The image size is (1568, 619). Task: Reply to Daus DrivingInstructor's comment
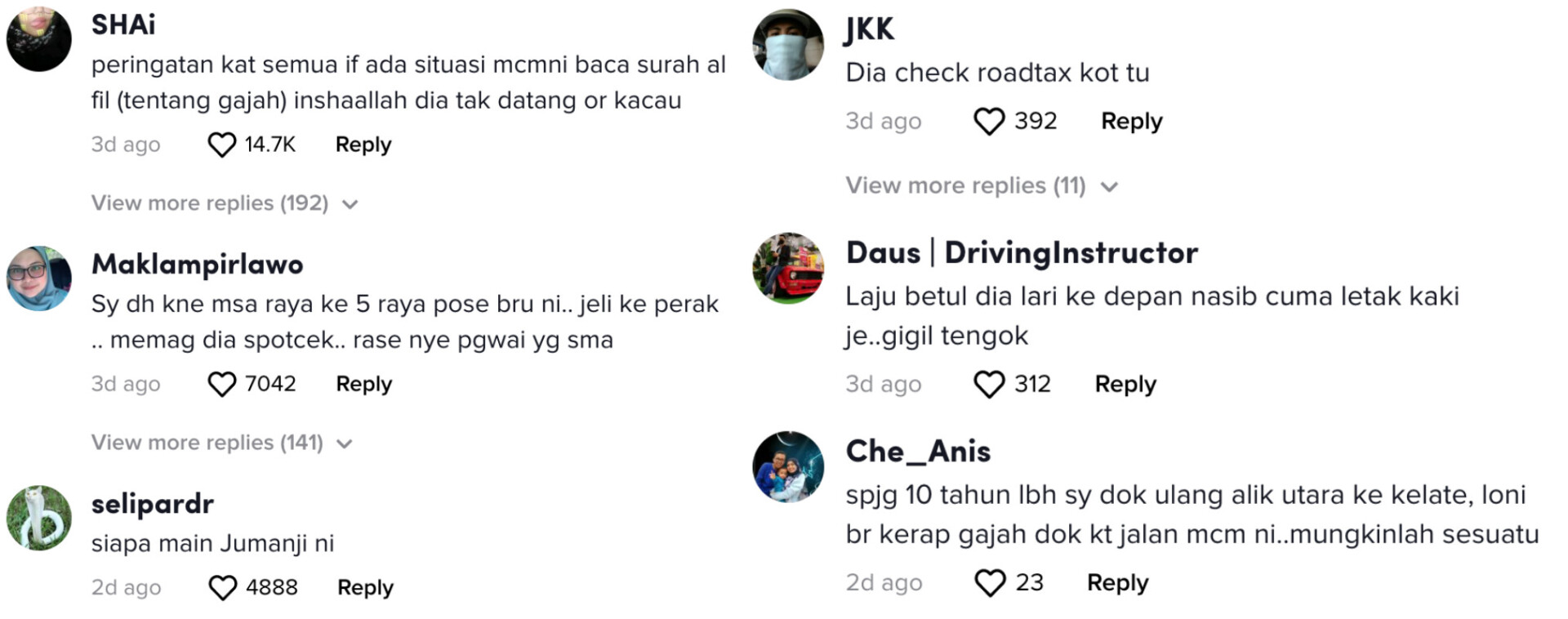[x=1125, y=384]
